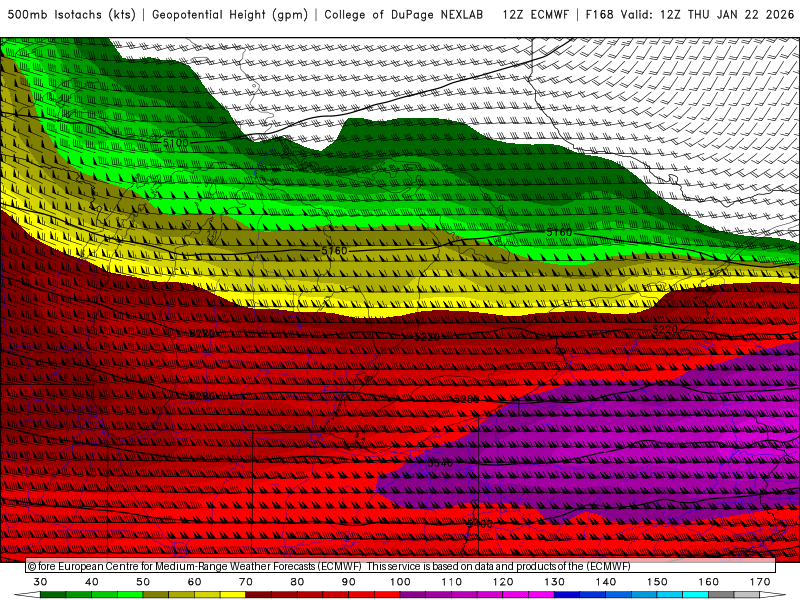Click the bright yellow legend swatch before 70

(x=233, y=595)
